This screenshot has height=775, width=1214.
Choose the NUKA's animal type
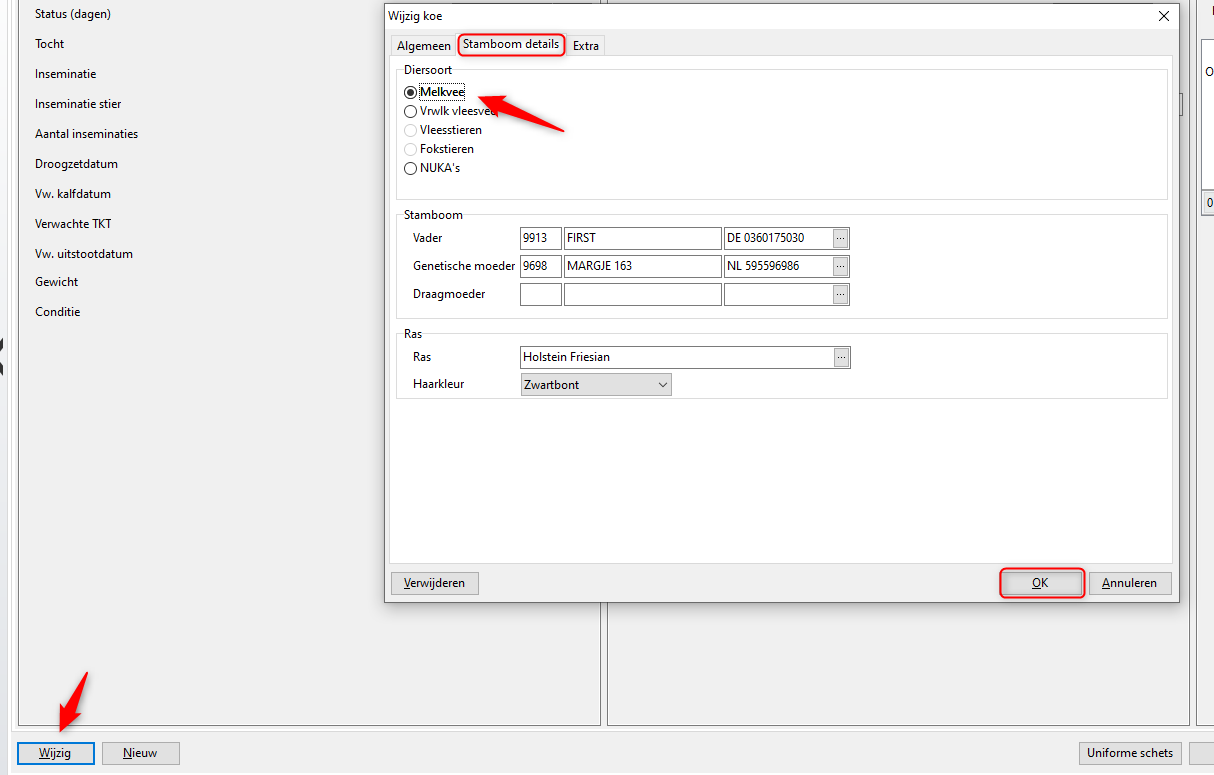pyautogui.click(x=410, y=168)
